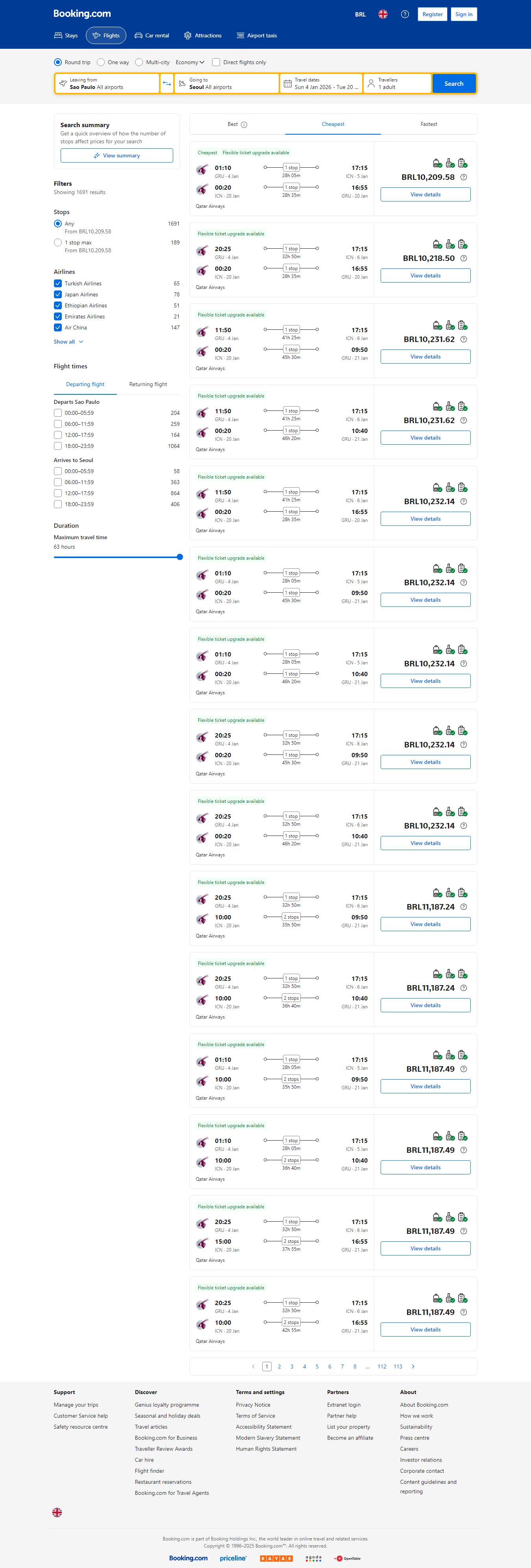
Task: Click info icon next to Best tab
Action: [244, 125]
